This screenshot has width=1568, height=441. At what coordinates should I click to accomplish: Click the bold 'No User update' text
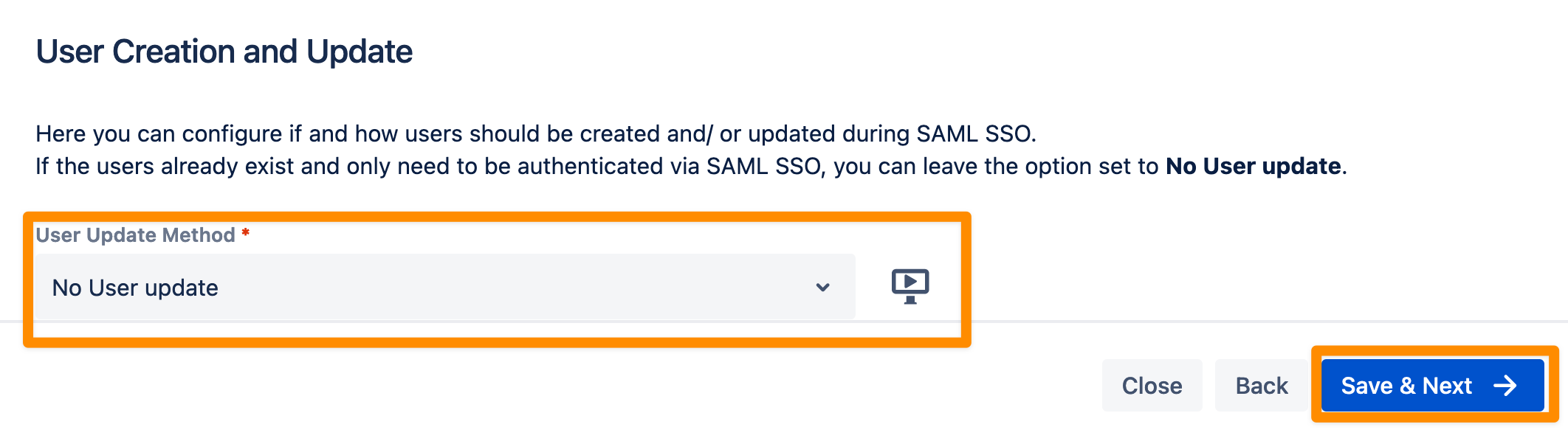click(1253, 166)
